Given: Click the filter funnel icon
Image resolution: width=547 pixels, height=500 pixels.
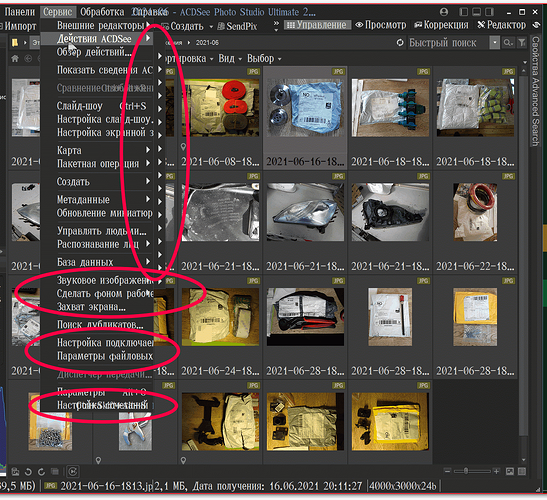Looking at the screenshot, I should [x=522, y=43].
